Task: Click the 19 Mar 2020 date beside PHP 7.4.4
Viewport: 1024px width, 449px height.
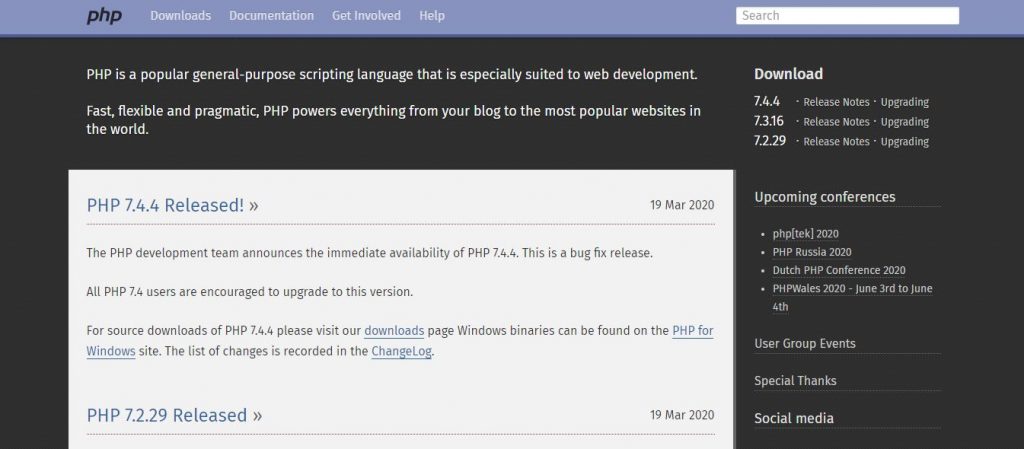Action: 682,206
